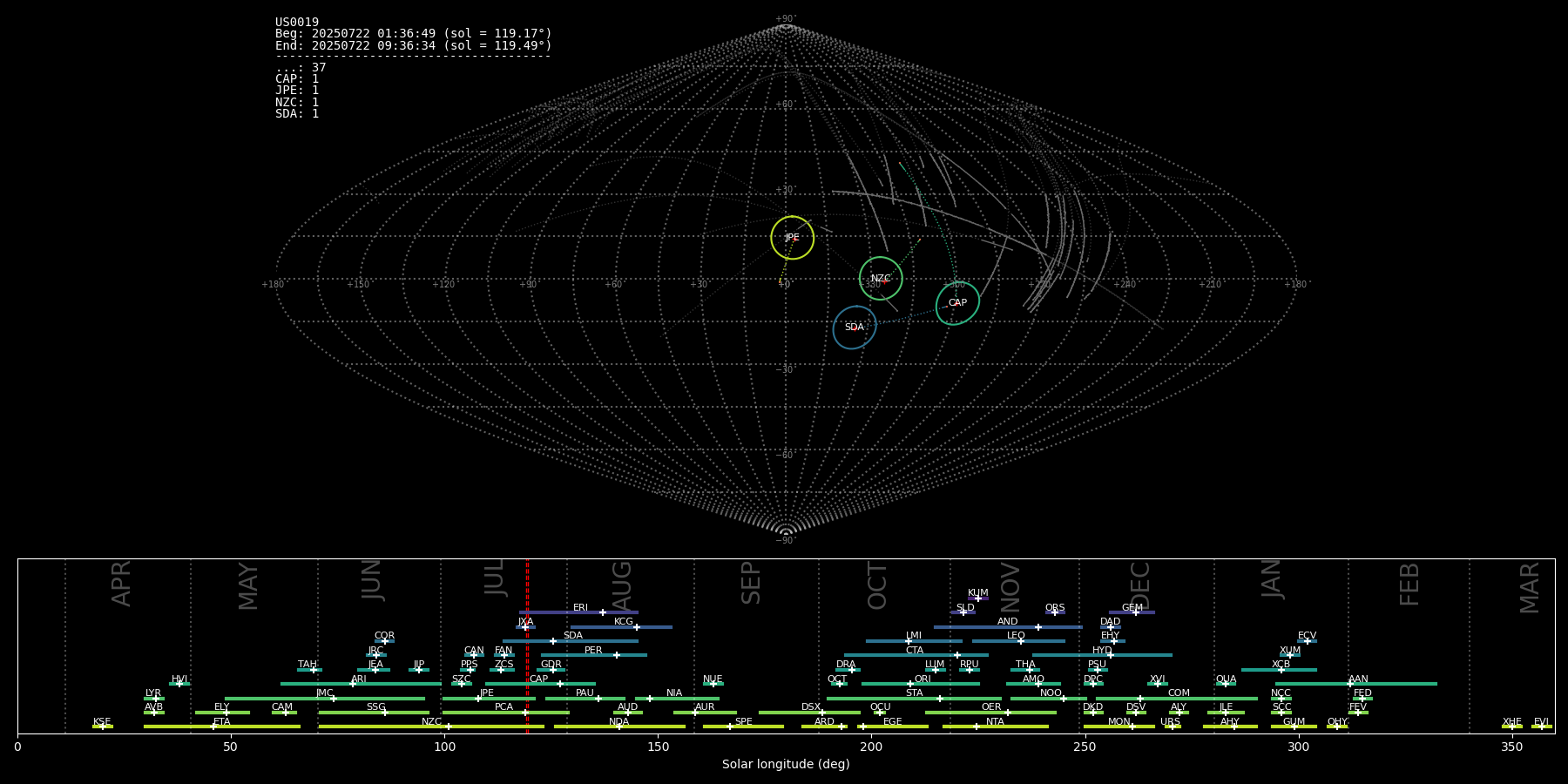Screen dimensions: 1568x784
Task: Click the 300 tick on solar longitude axis
Action: 1298,747
